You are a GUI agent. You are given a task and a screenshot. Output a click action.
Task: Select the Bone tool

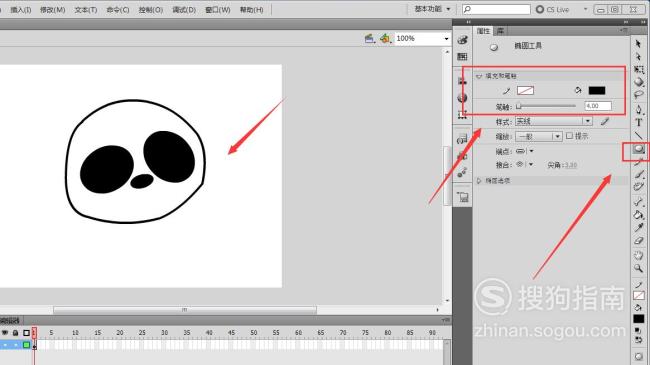click(x=639, y=202)
